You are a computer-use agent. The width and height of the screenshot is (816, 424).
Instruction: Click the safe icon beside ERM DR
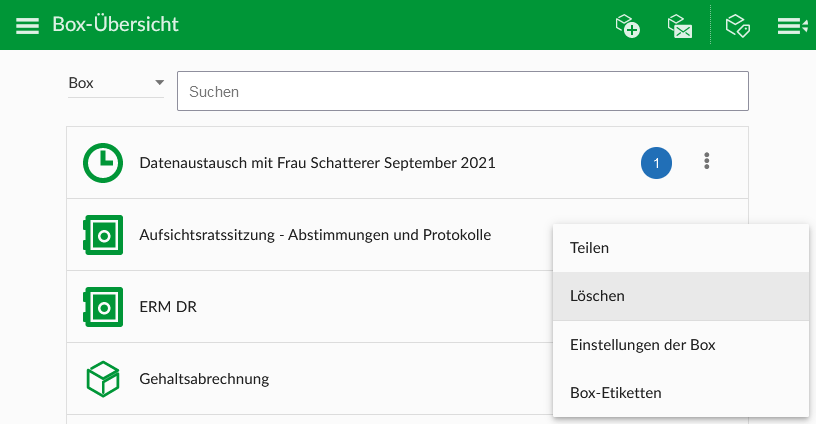103,307
